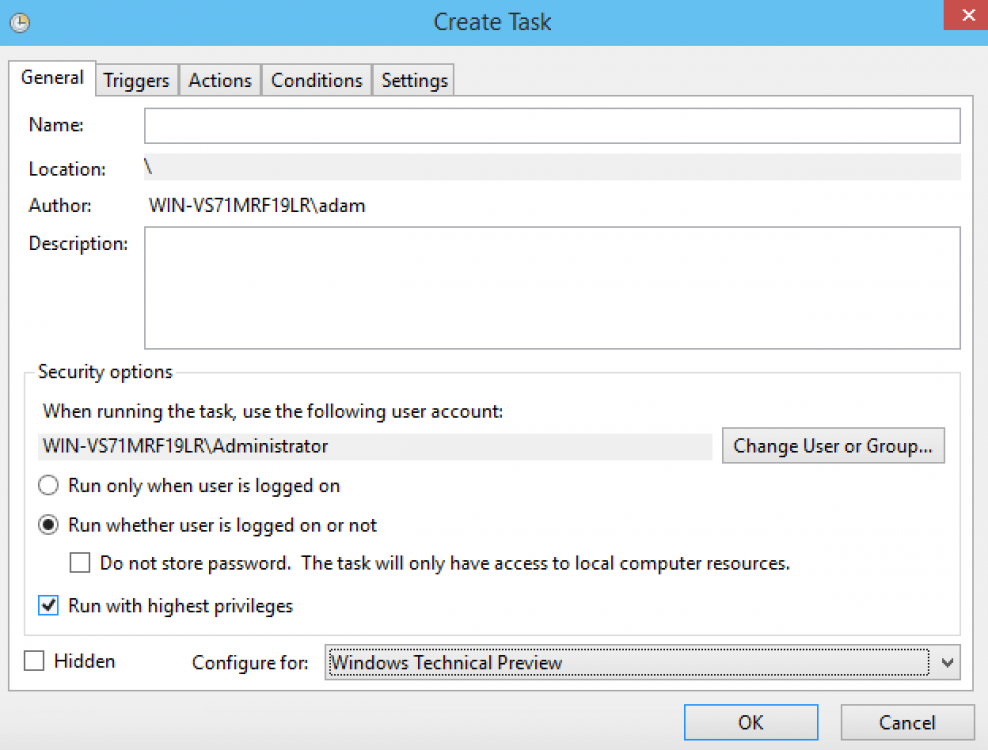Switch to the General tab
The height and width of the screenshot is (750, 988).
[x=52, y=78]
